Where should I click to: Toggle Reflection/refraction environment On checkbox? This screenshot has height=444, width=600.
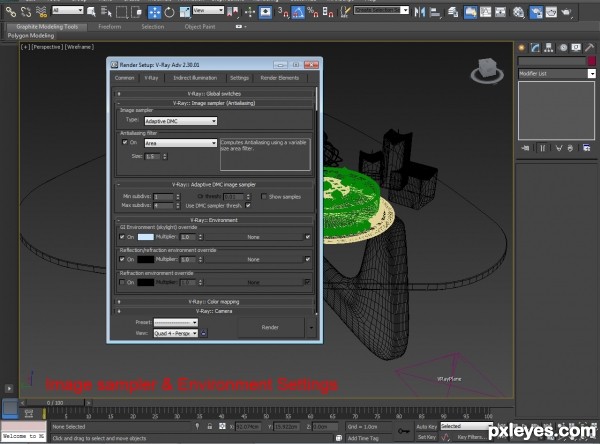point(122,259)
